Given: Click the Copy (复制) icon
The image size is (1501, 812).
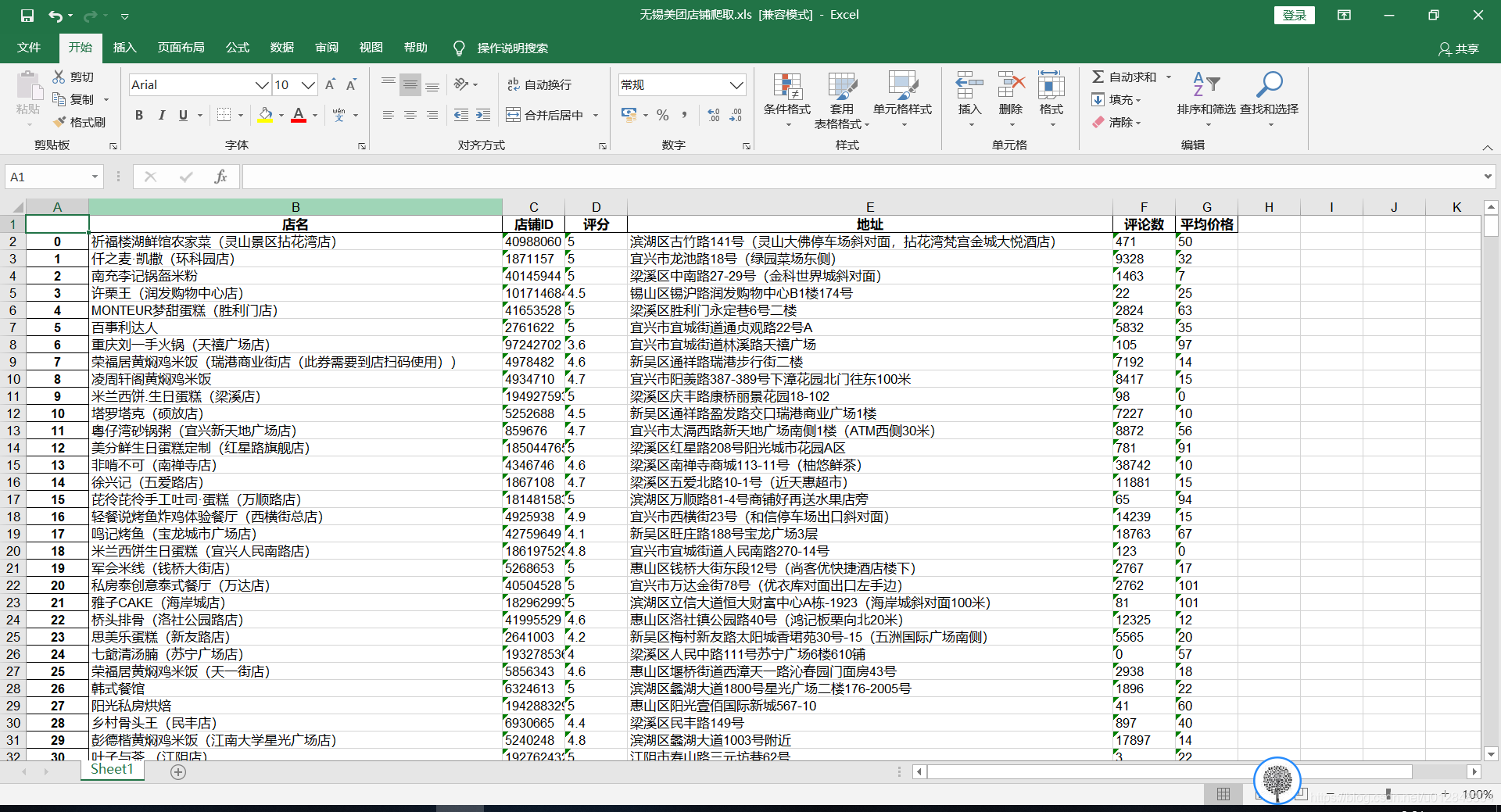Looking at the screenshot, I should pyautogui.click(x=59, y=99).
